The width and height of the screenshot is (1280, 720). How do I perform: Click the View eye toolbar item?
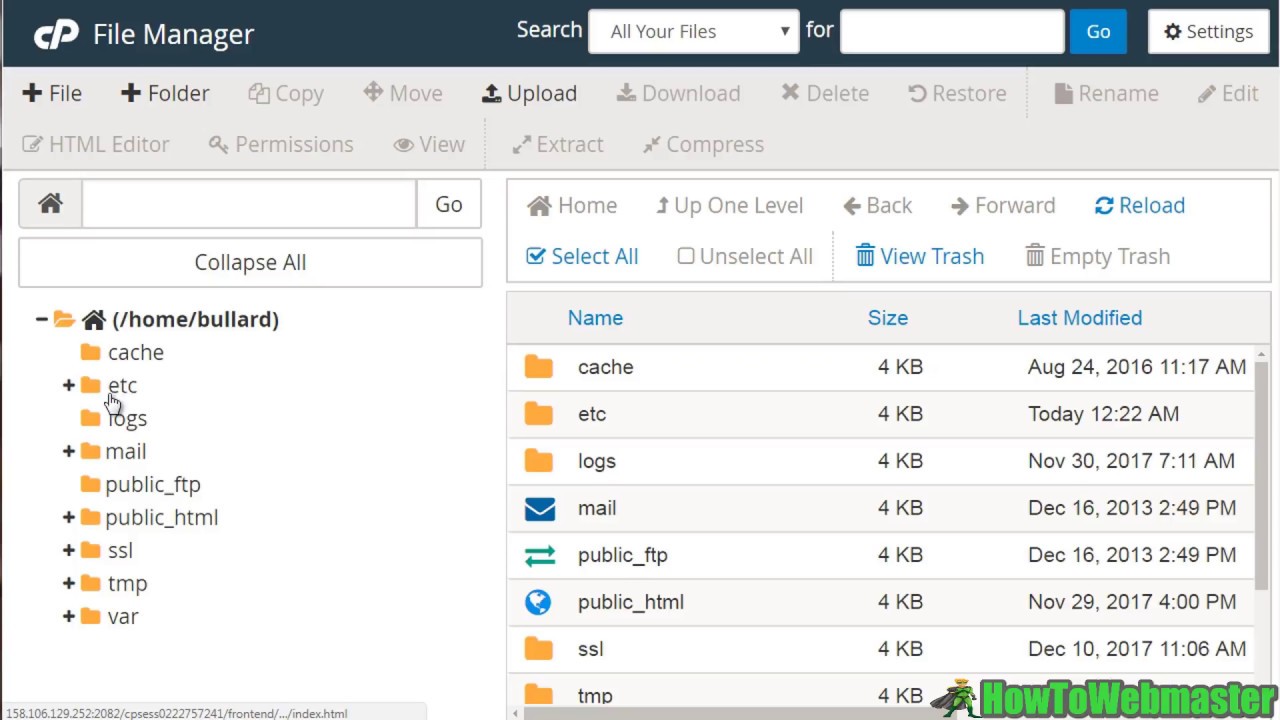pos(429,144)
